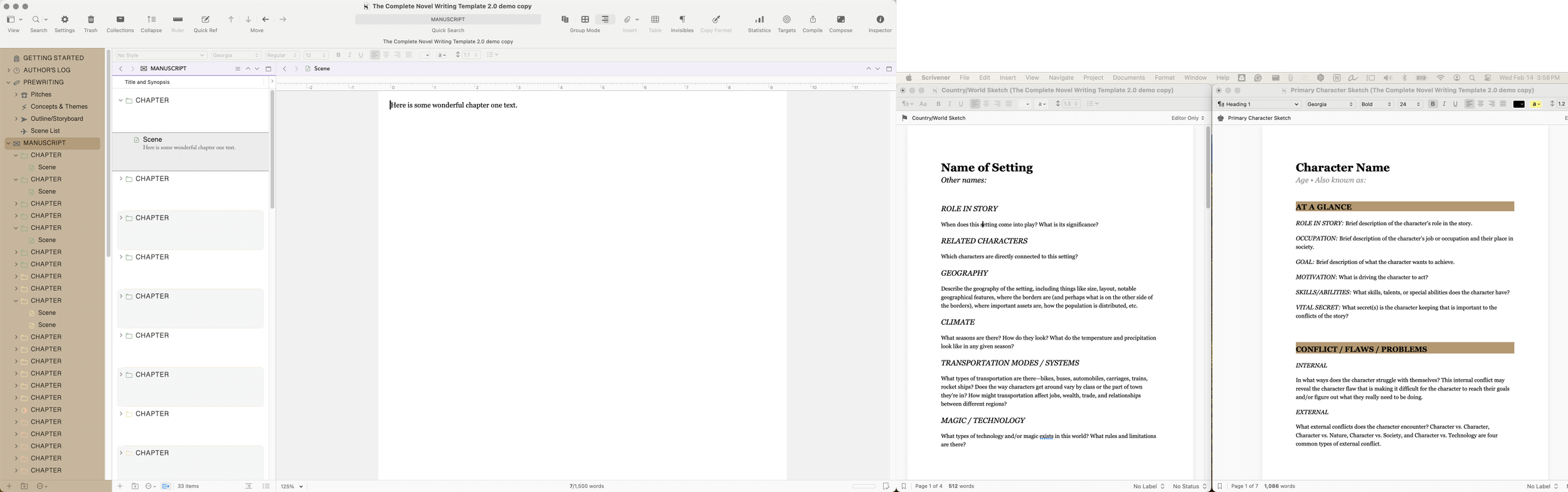
Task: Switch group mode to outliner view
Action: point(605,19)
